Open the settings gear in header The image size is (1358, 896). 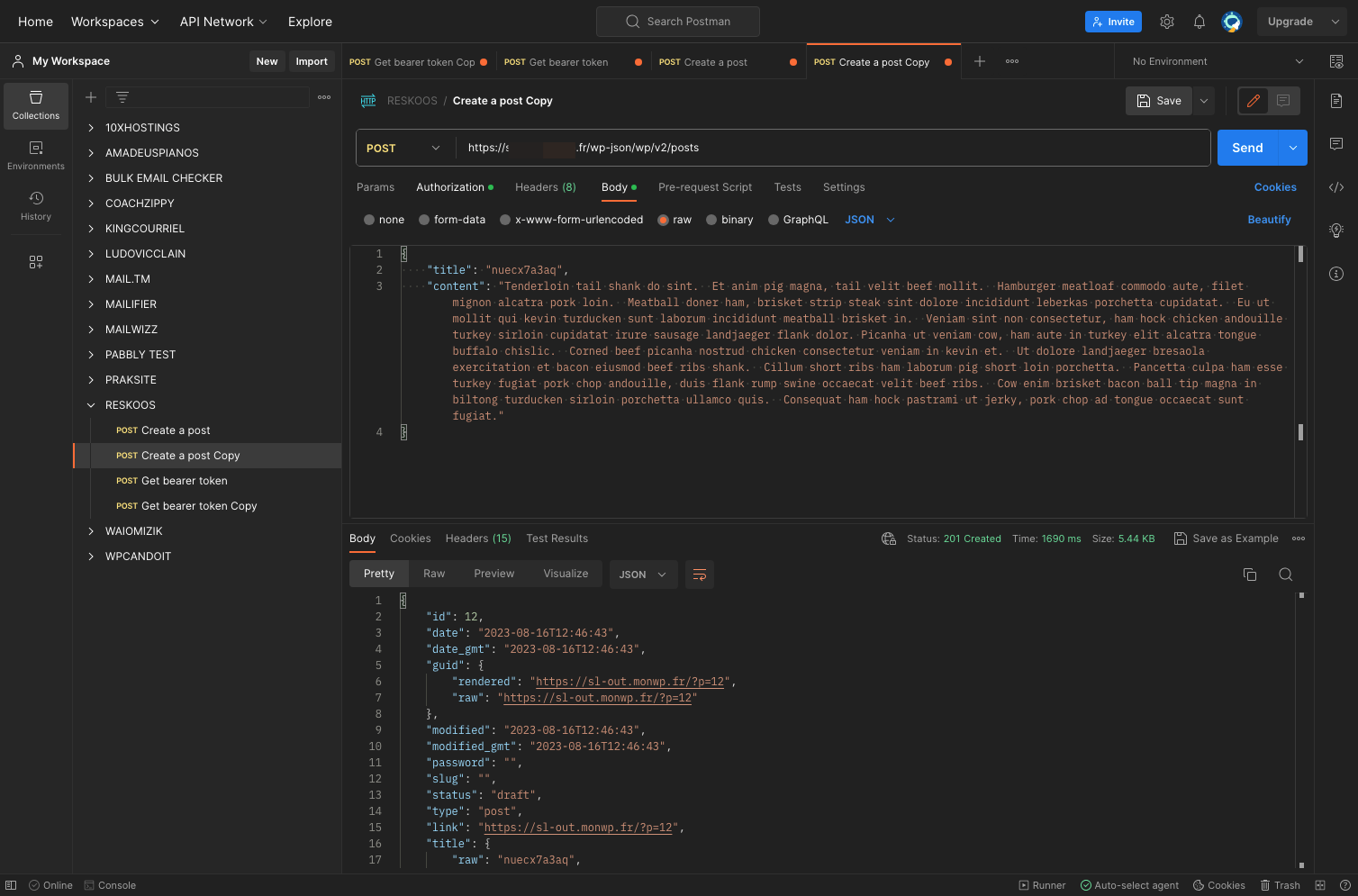coord(1167,22)
